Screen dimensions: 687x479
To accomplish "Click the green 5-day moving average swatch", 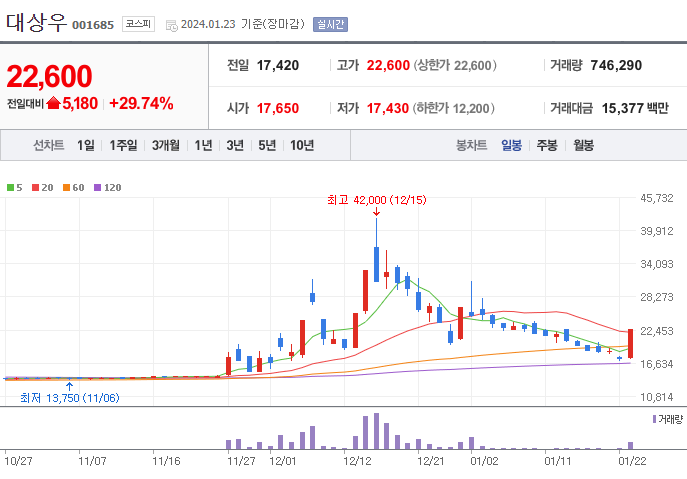I will [x=11, y=188].
